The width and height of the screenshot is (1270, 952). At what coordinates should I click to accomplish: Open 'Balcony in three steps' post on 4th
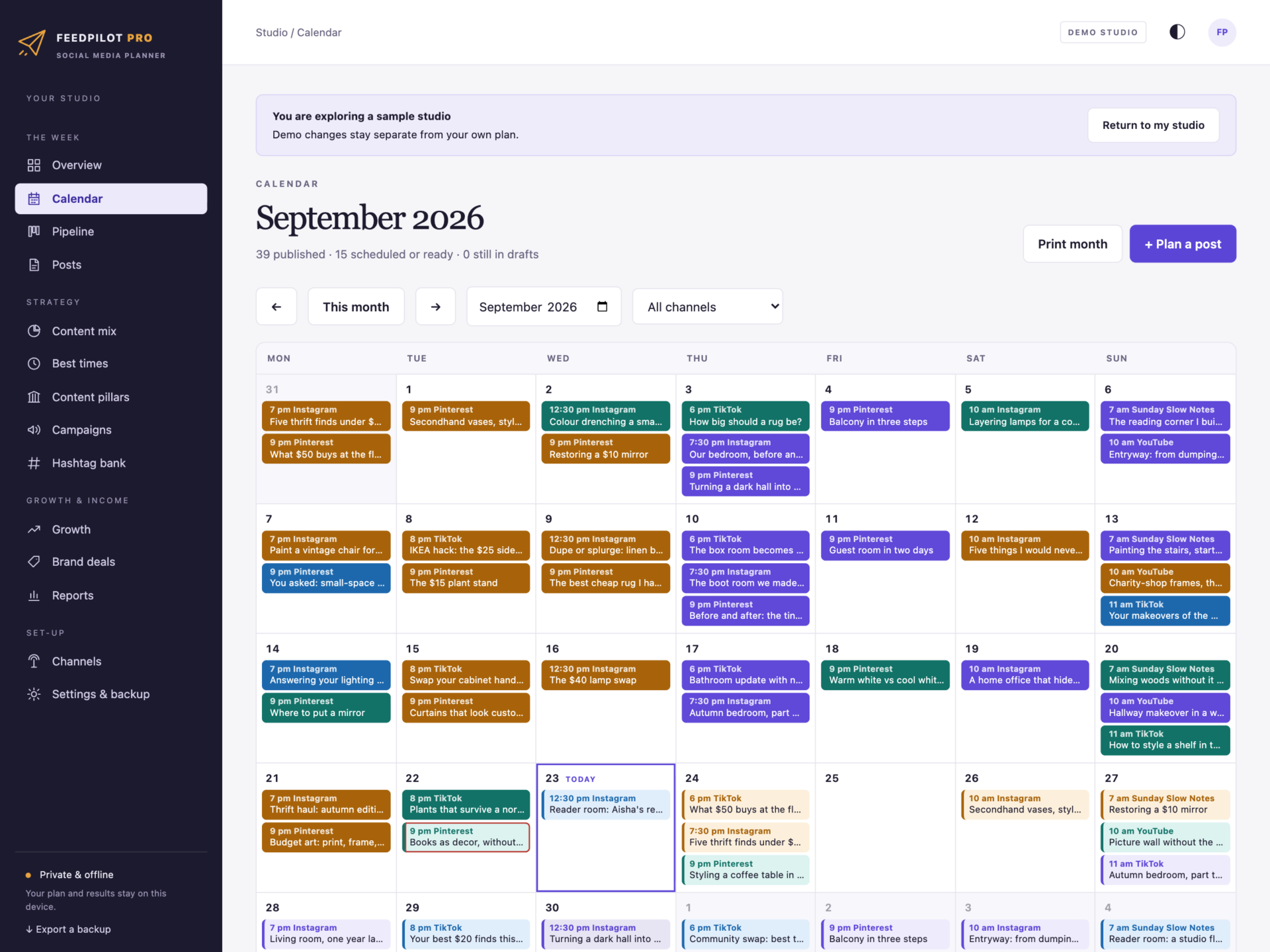pos(885,416)
